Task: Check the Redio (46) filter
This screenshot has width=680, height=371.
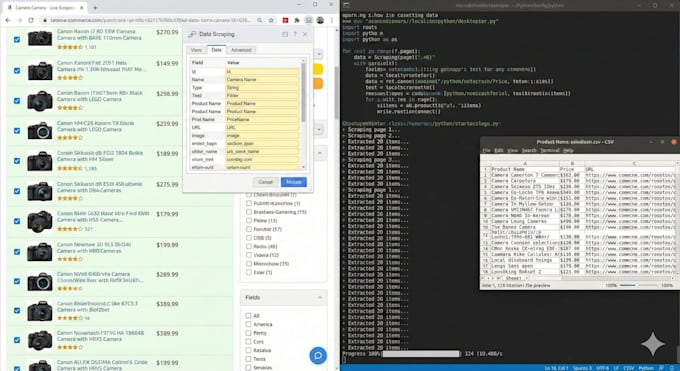Action: coord(249,246)
